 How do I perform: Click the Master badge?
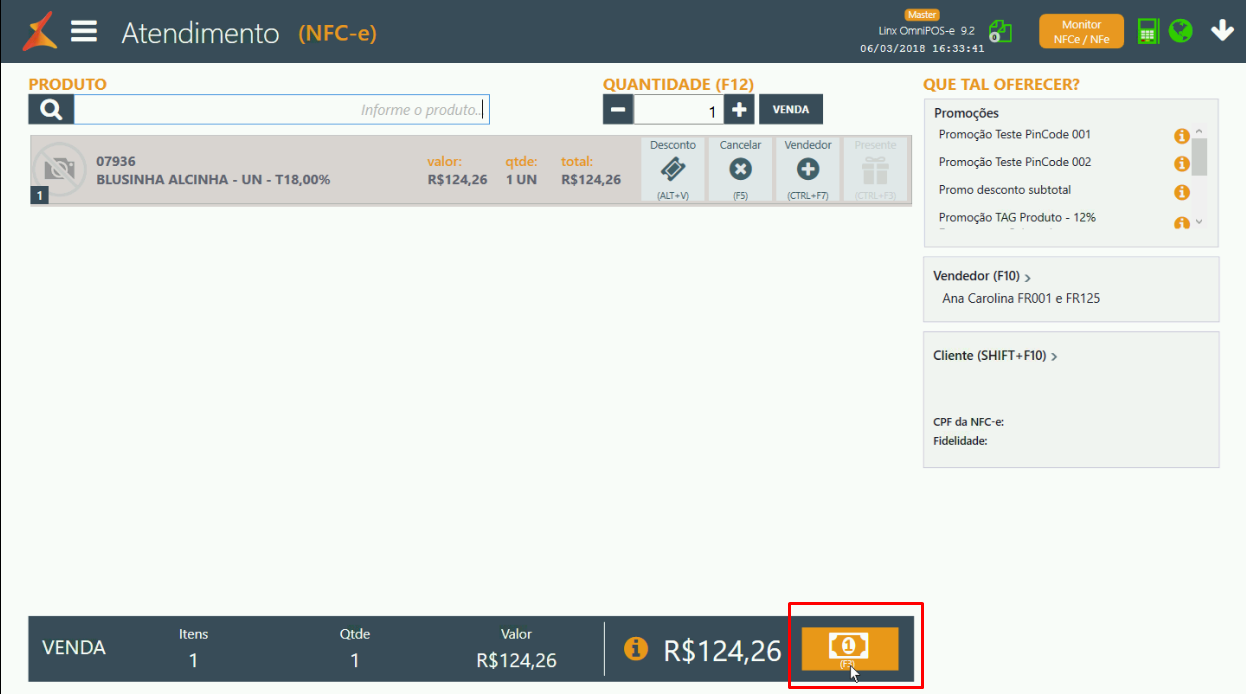click(x=921, y=15)
